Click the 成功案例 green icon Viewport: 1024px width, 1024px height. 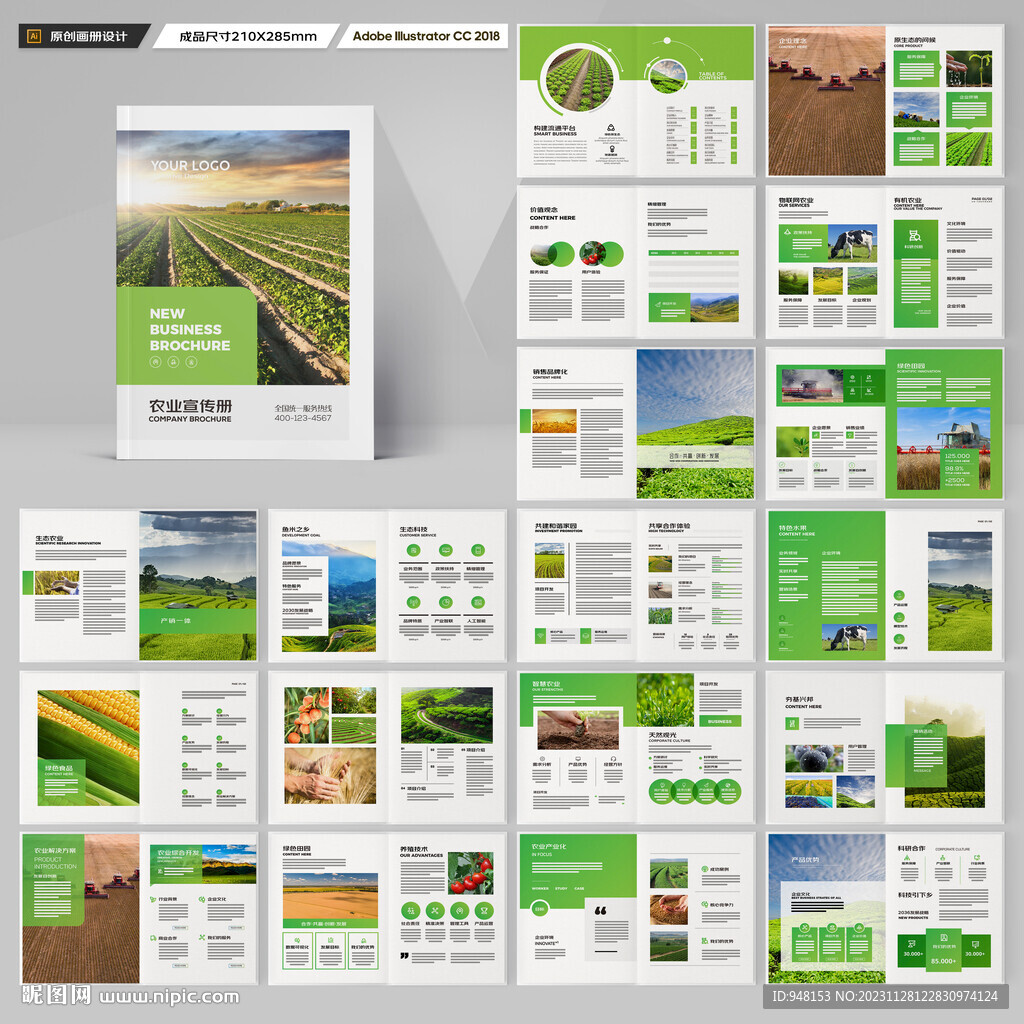[705, 869]
